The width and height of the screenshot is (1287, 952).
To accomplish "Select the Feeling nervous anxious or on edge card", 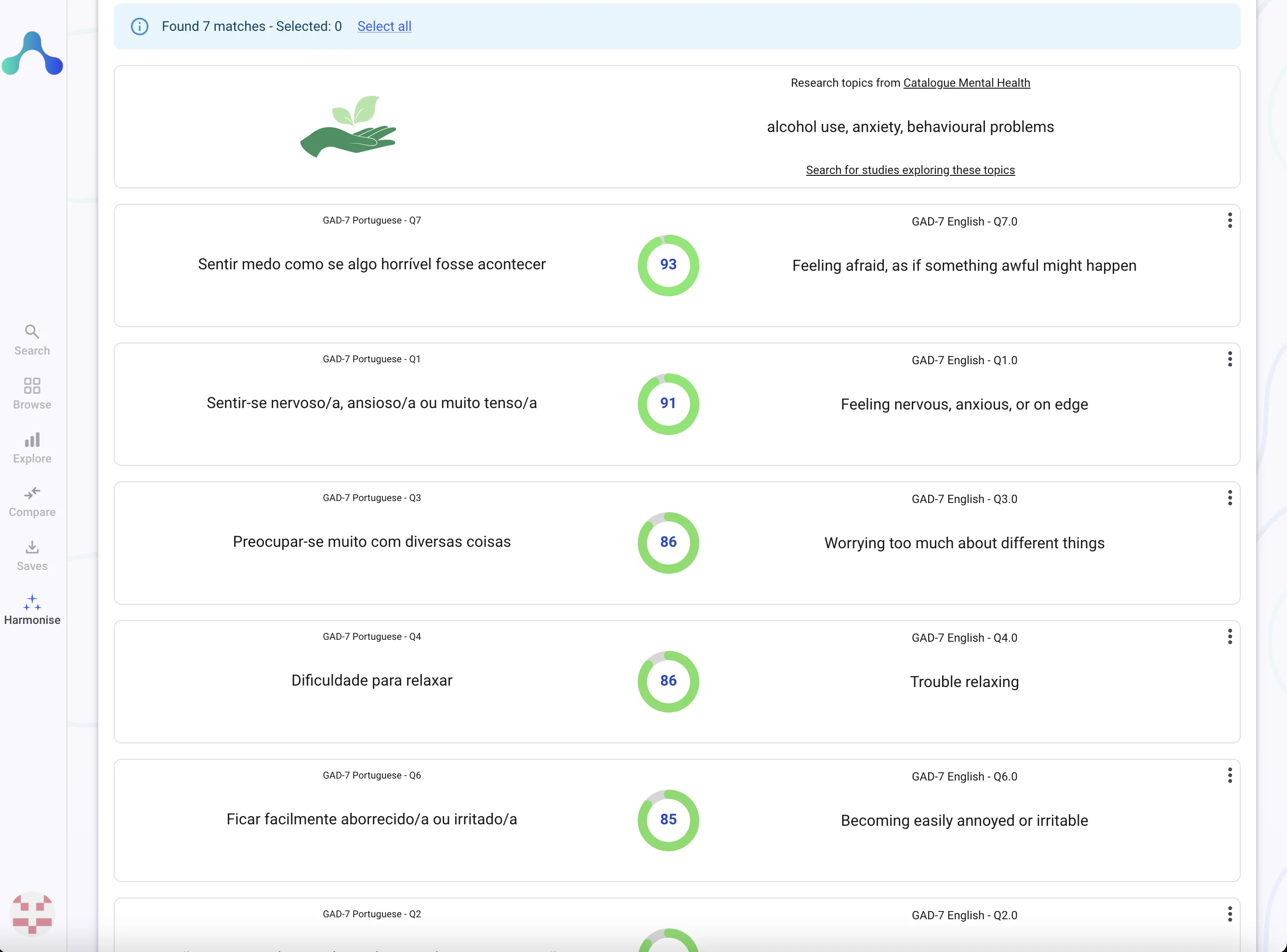I will pyautogui.click(x=964, y=404).
